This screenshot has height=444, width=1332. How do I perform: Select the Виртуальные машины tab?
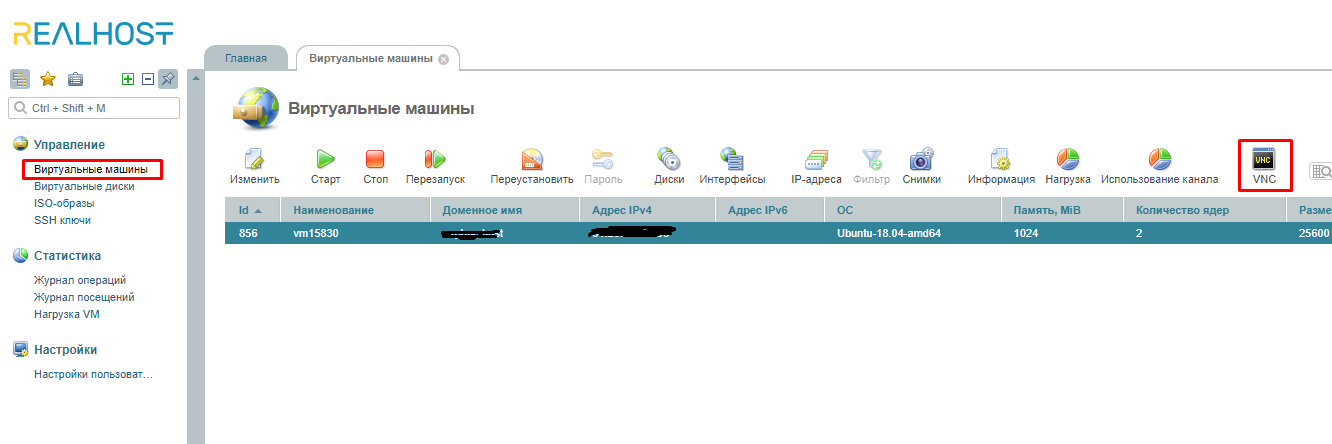(371, 58)
